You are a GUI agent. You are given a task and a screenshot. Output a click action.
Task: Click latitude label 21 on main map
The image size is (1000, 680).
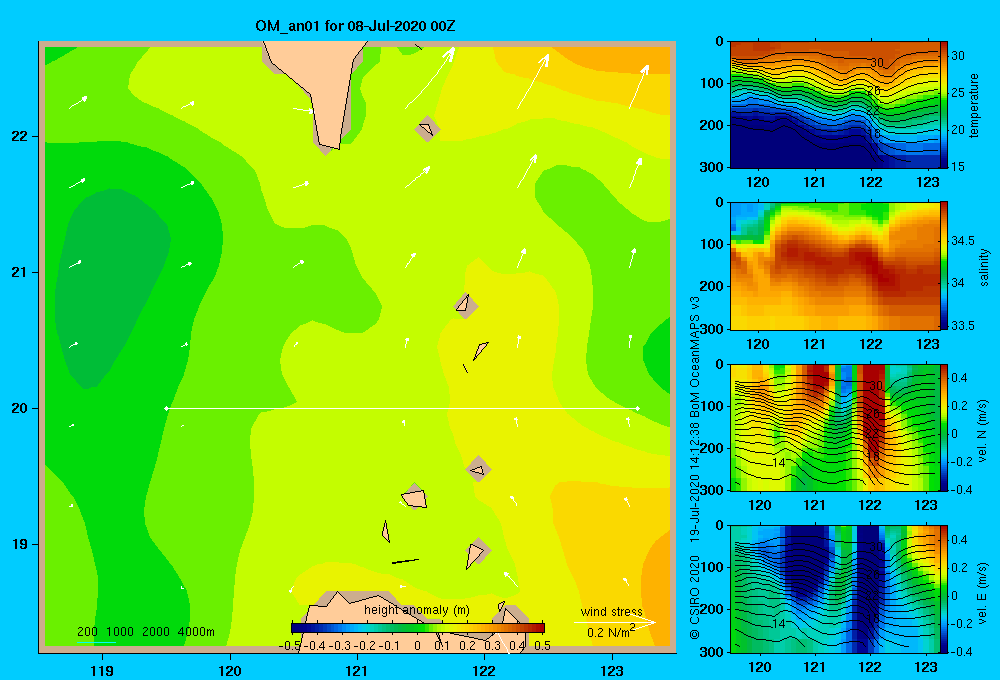[19, 272]
